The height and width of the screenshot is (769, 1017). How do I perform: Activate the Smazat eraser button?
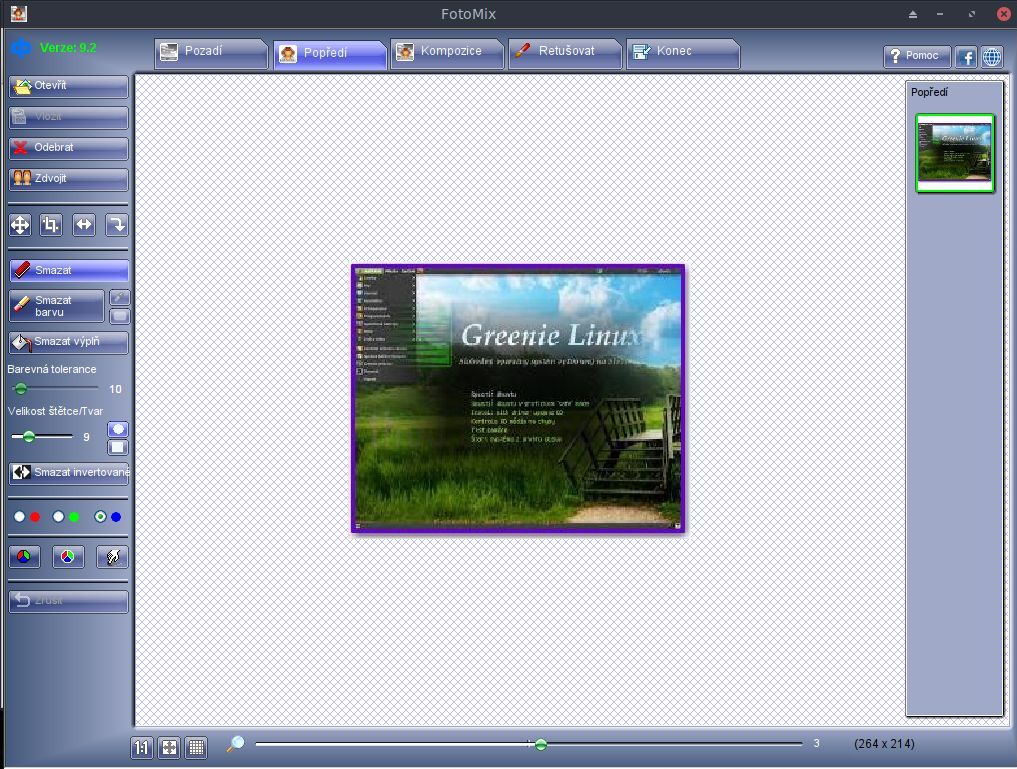pyautogui.click(x=69, y=270)
